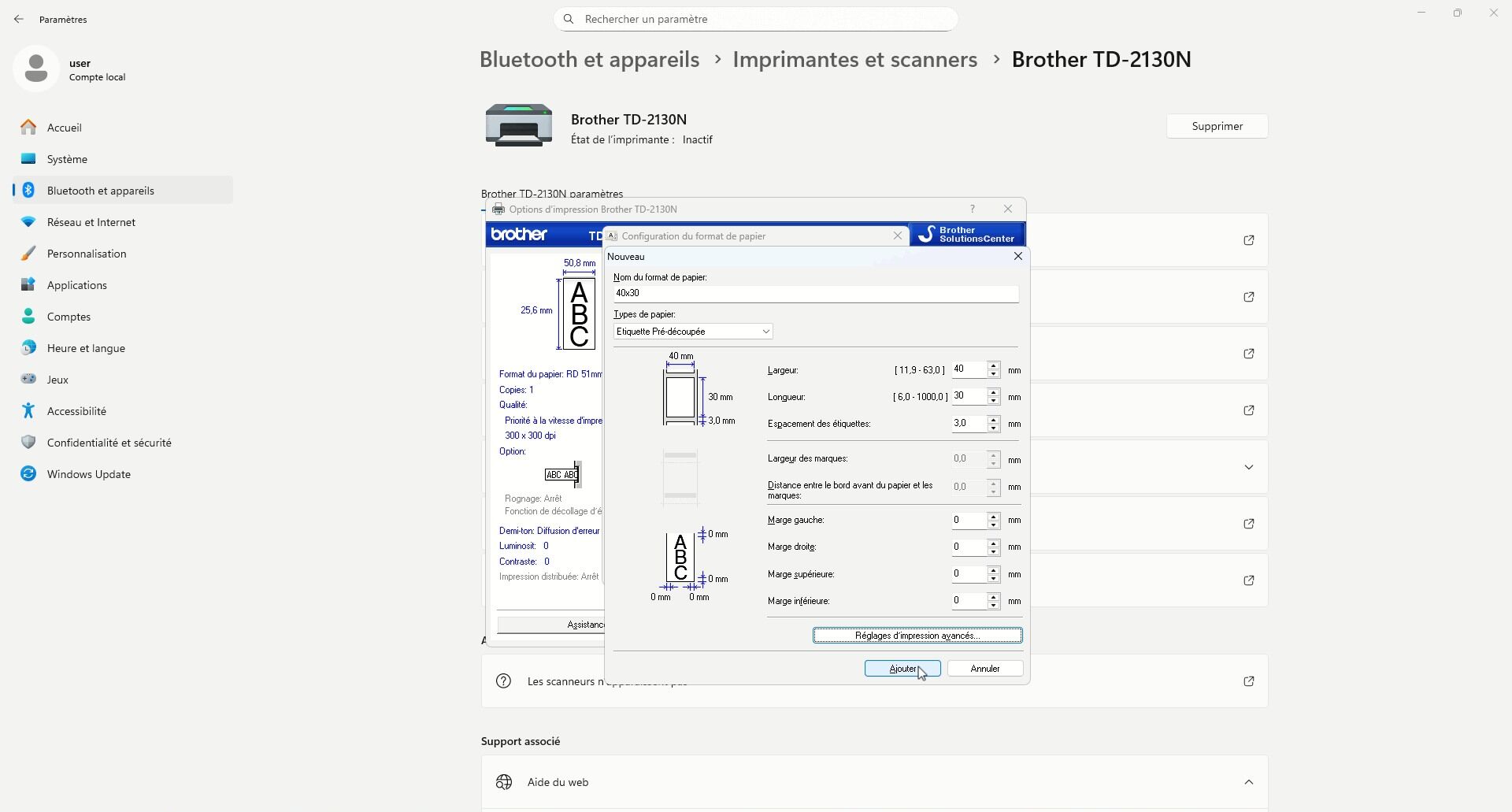Decrease Longueur value with down arrow

point(994,401)
